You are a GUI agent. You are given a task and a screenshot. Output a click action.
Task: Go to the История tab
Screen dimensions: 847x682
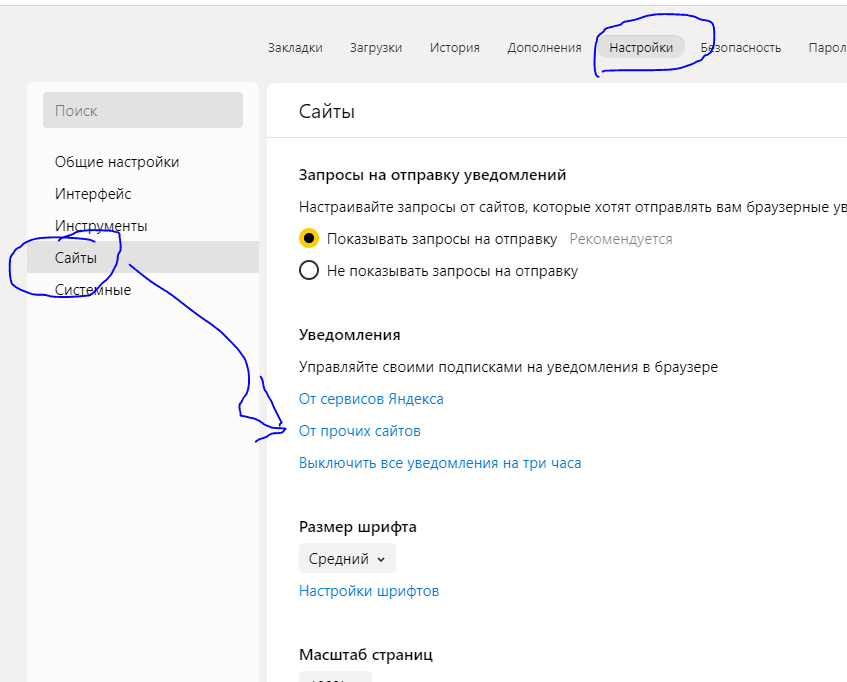[x=455, y=47]
